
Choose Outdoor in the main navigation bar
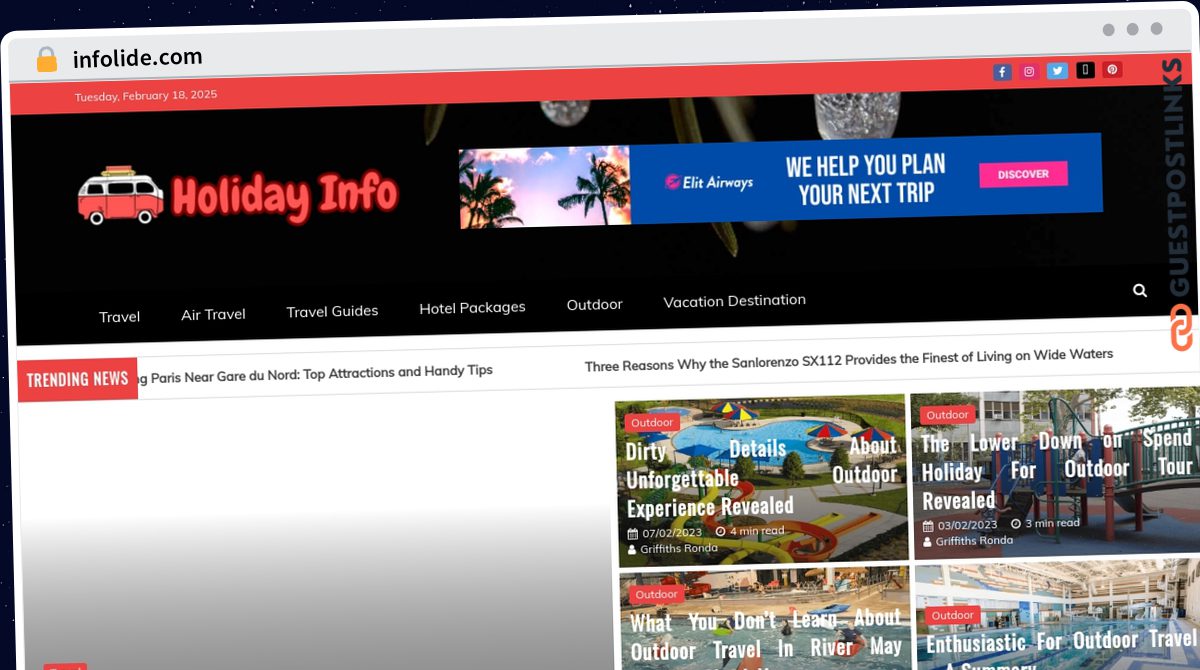coord(594,304)
